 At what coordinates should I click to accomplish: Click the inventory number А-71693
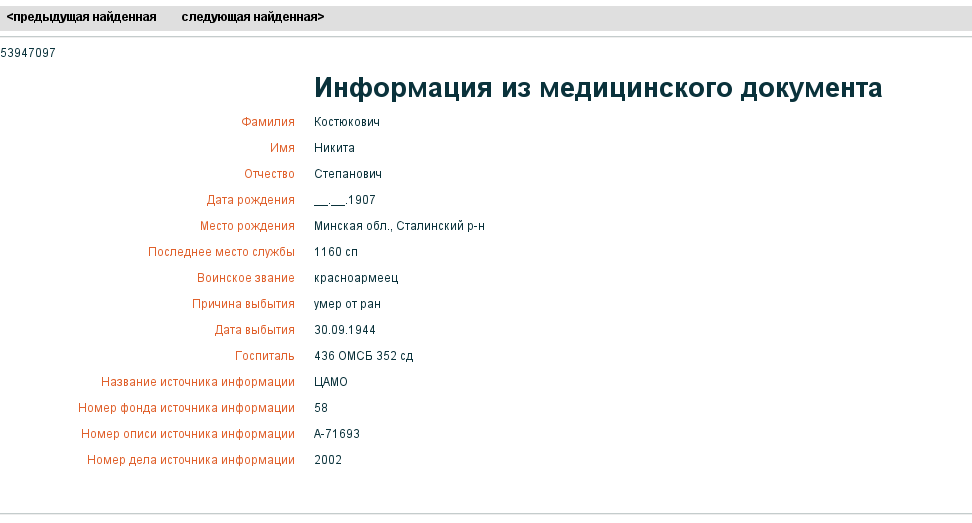tap(337, 434)
